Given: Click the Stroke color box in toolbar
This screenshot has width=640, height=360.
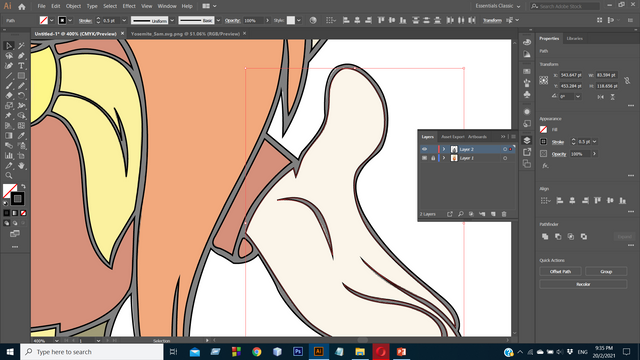Looking at the screenshot, I should (17, 199).
